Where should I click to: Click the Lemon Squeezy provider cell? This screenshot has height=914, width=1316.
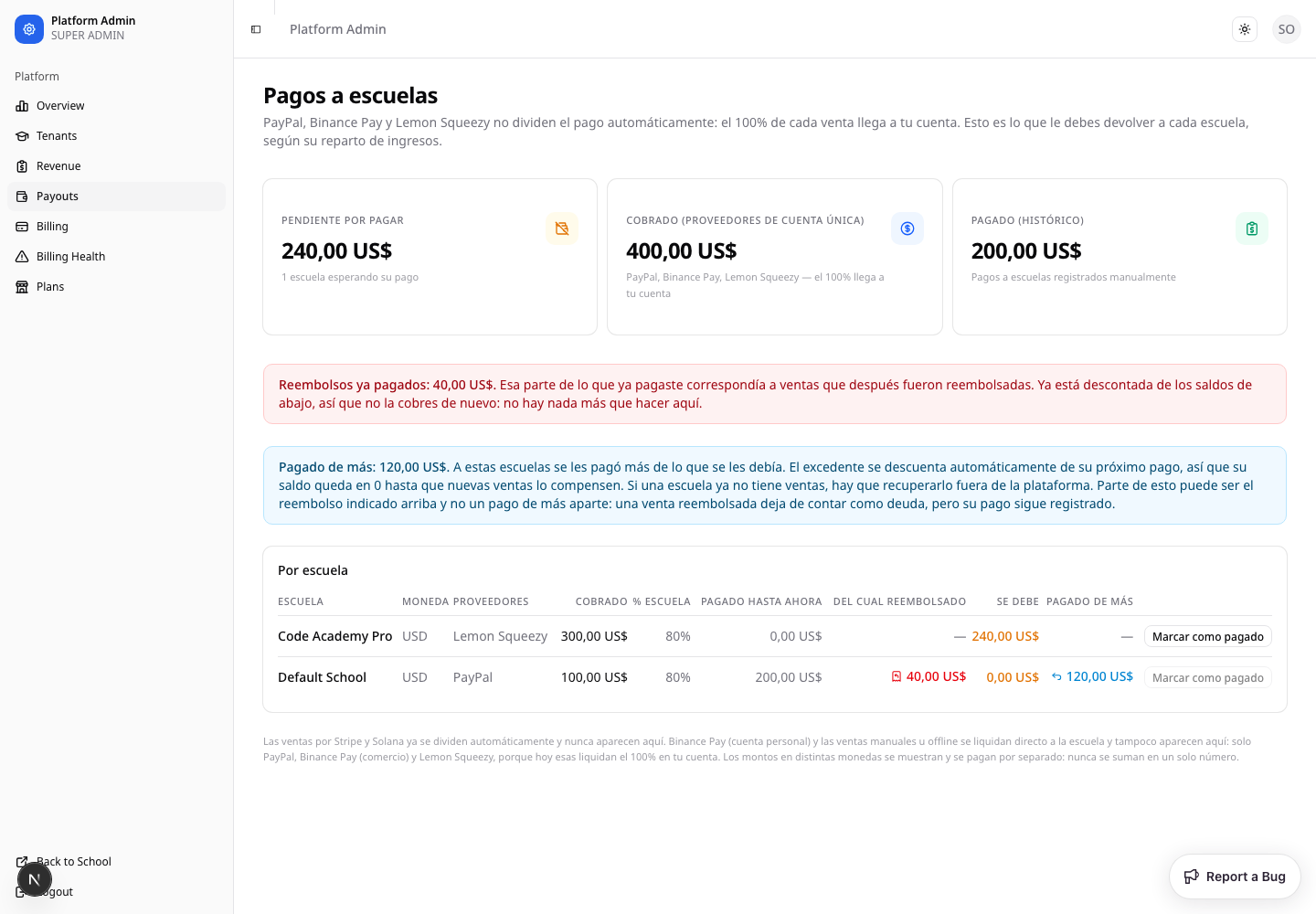(x=500, y=636)
